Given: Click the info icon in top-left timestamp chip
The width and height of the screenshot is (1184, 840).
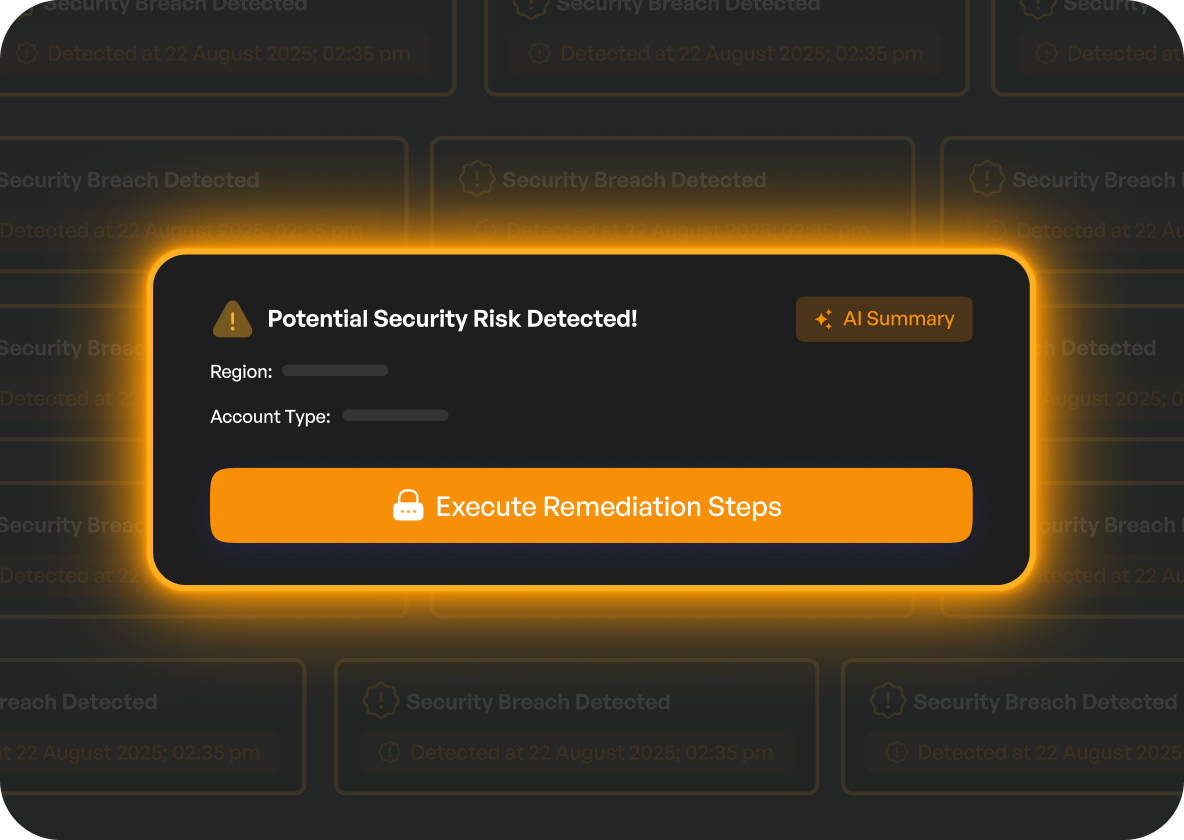Looking at the screenshot, I should tap(28, 53).
